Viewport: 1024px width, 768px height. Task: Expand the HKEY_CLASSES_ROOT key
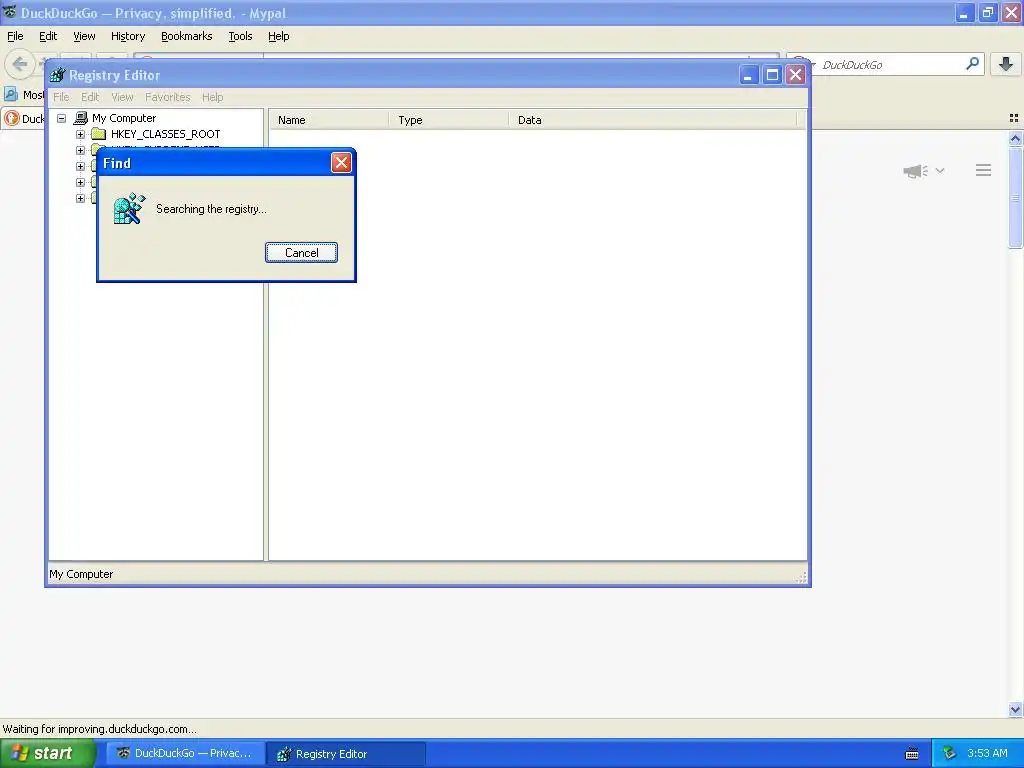click(x=80, y=135)
